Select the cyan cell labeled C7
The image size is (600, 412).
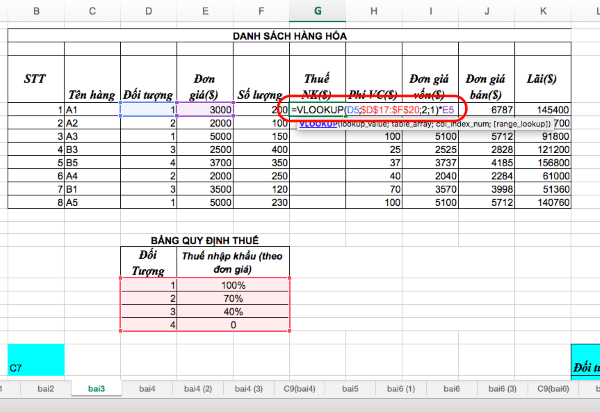pos(36,360)
